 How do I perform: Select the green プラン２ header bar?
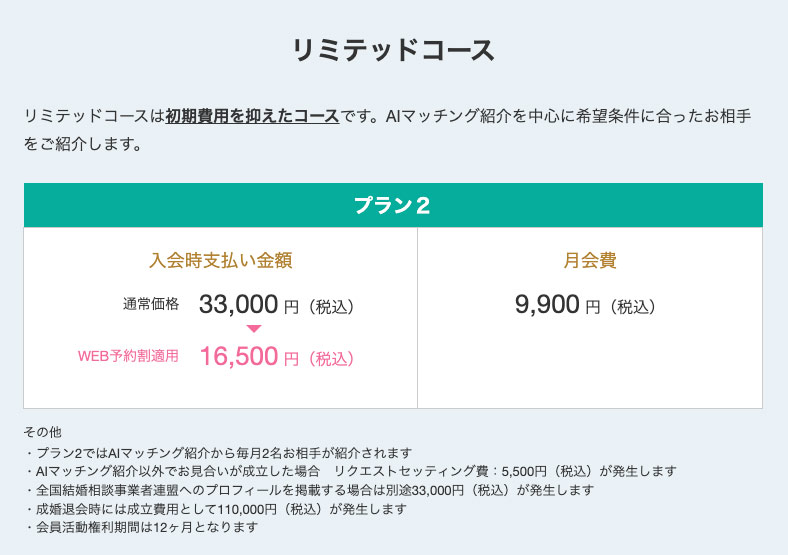coord(393,205)
